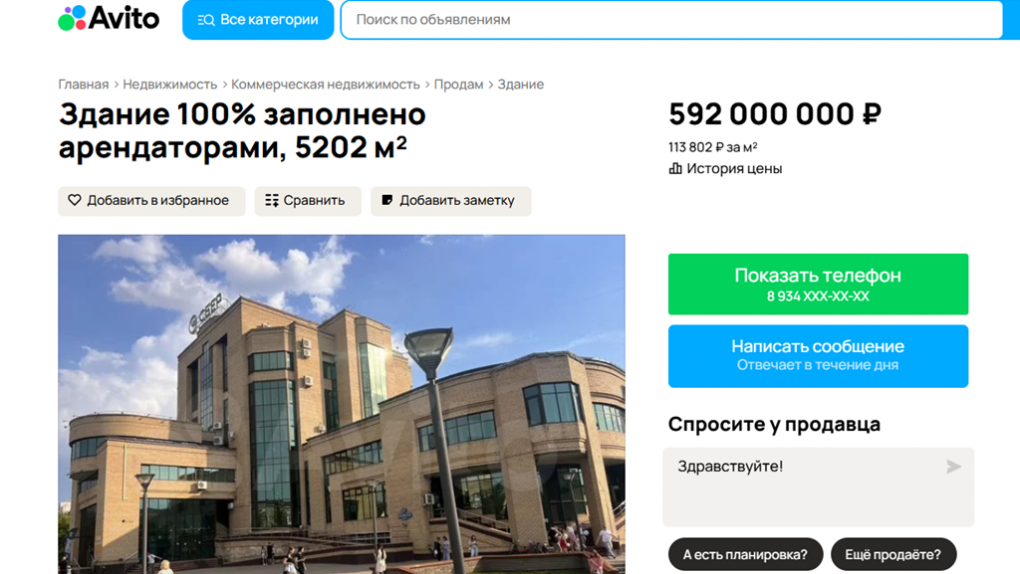Viewport: 1020px width, 574px height.
Task: Open the Недвижимость breadcrumb
Action: tap(170, 85)
